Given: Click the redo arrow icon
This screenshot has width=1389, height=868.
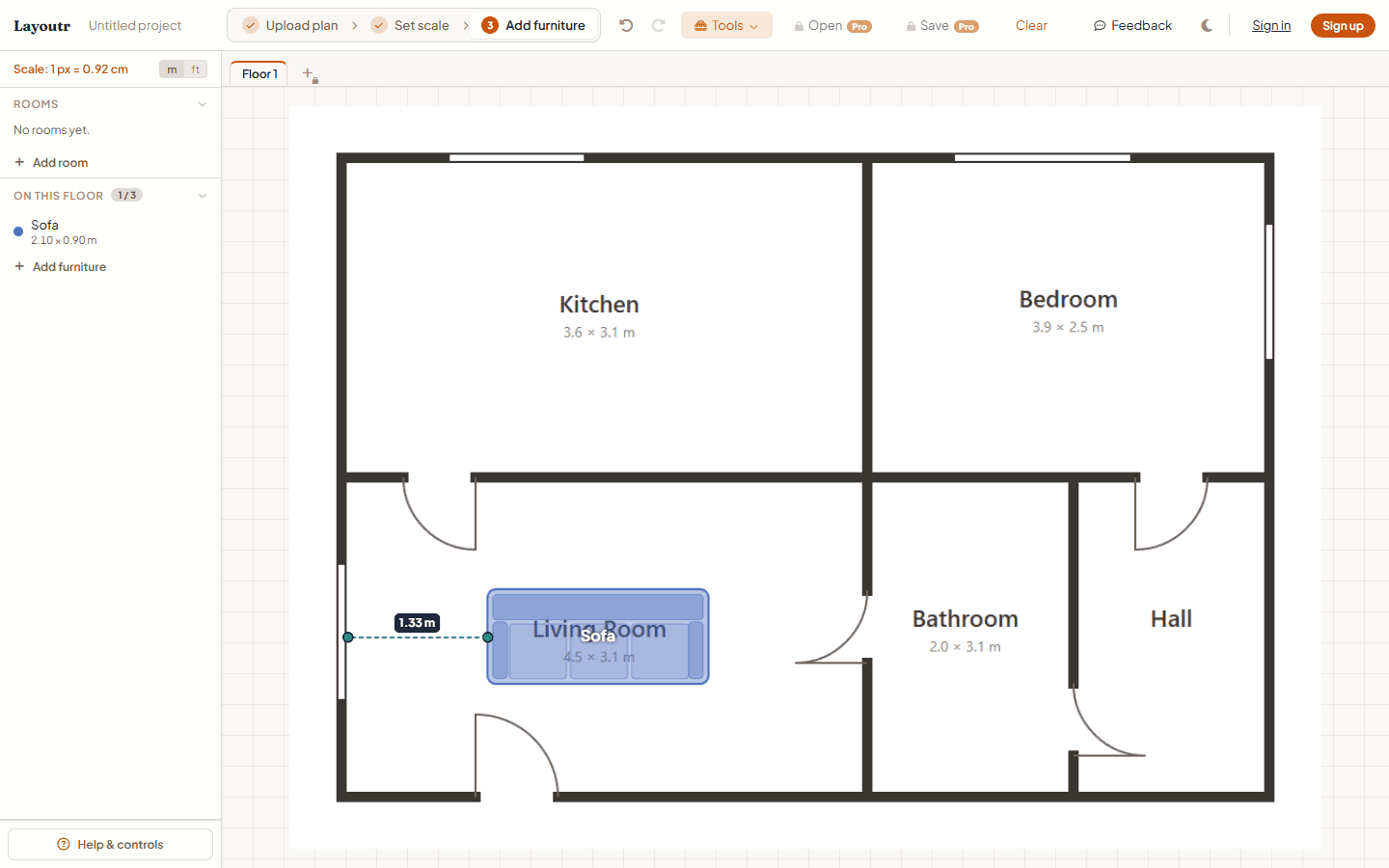Looking at the screenshot, I should (659, 25).
